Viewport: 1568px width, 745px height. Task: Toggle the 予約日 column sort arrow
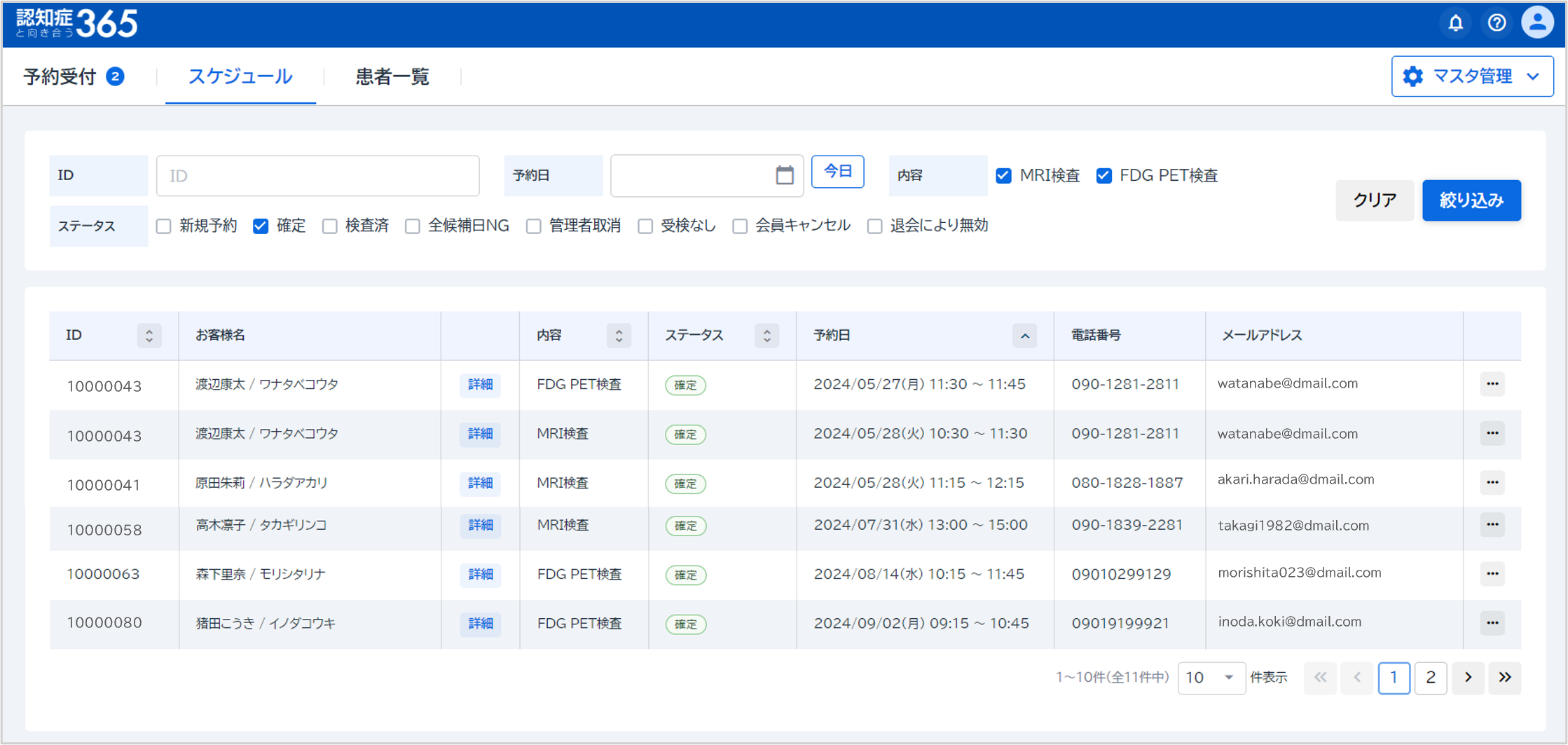click(1024, 336)
